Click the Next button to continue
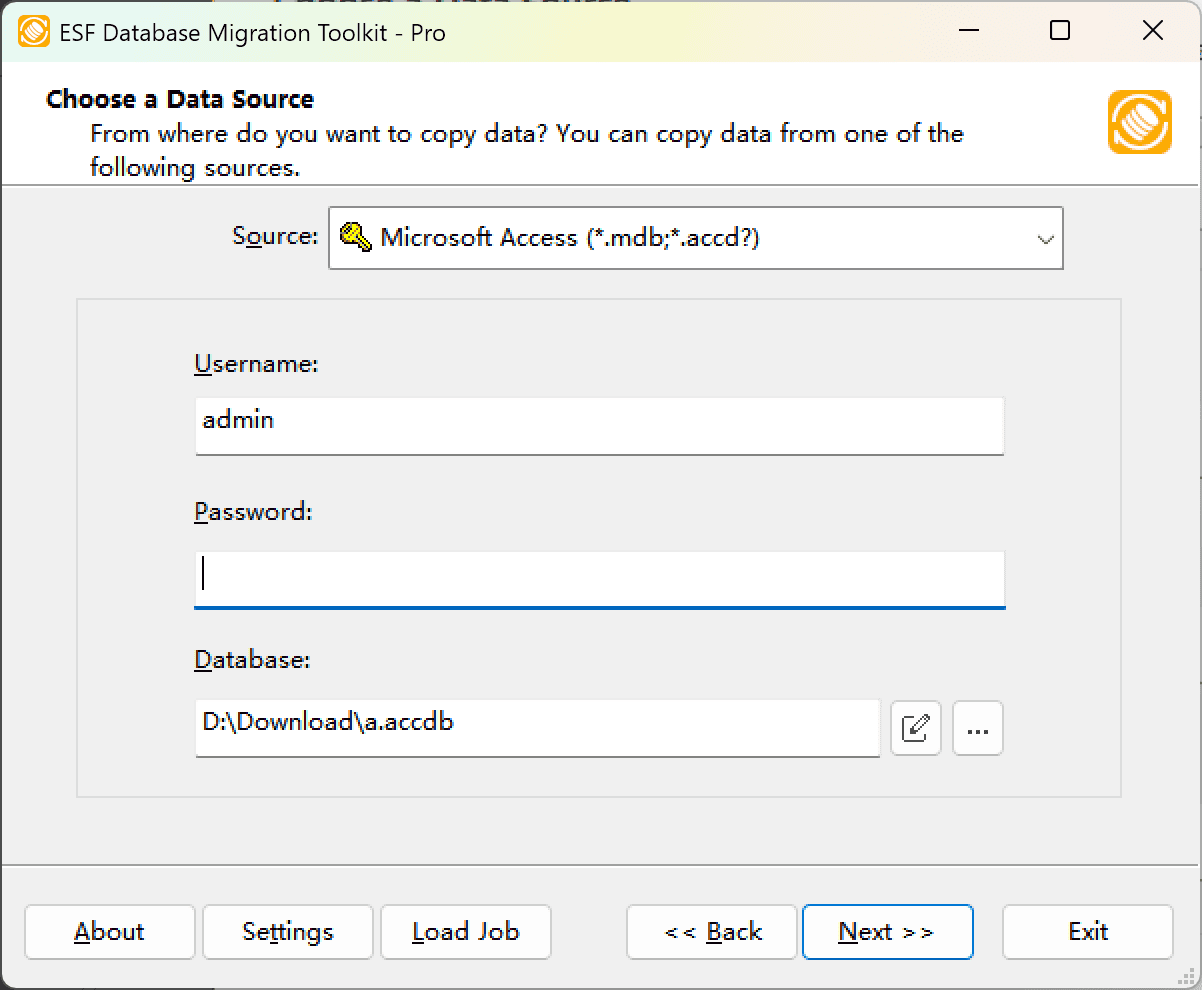Viewport: 1202px width, 990px height. point(887,931)
